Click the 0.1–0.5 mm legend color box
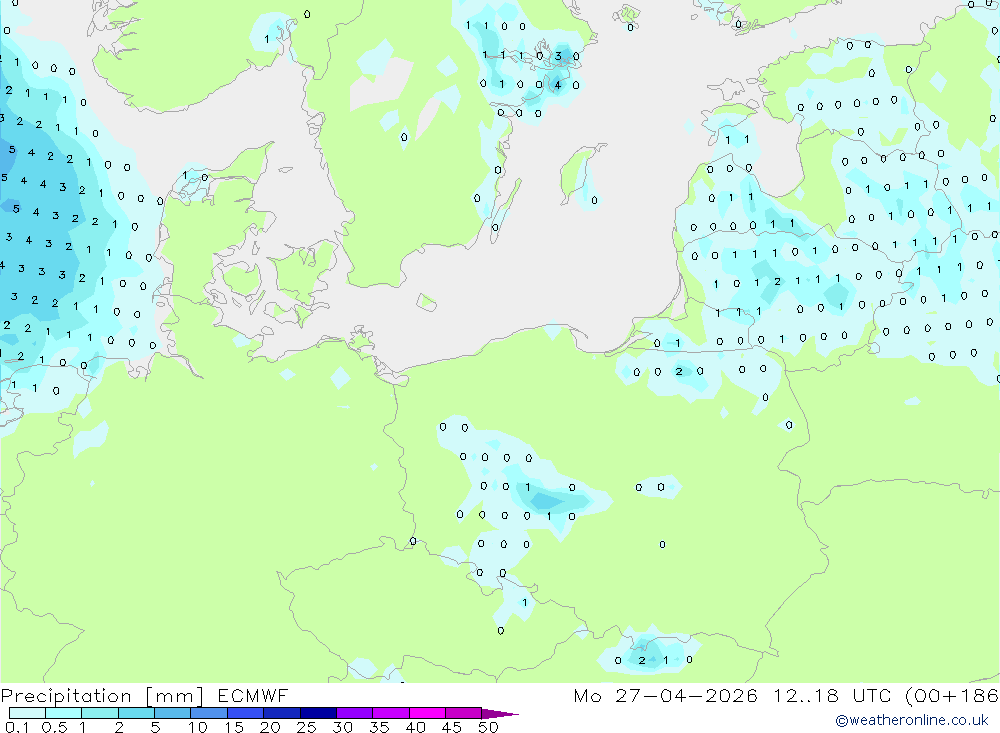This screenshot has height=733, width=1000. 27,713
